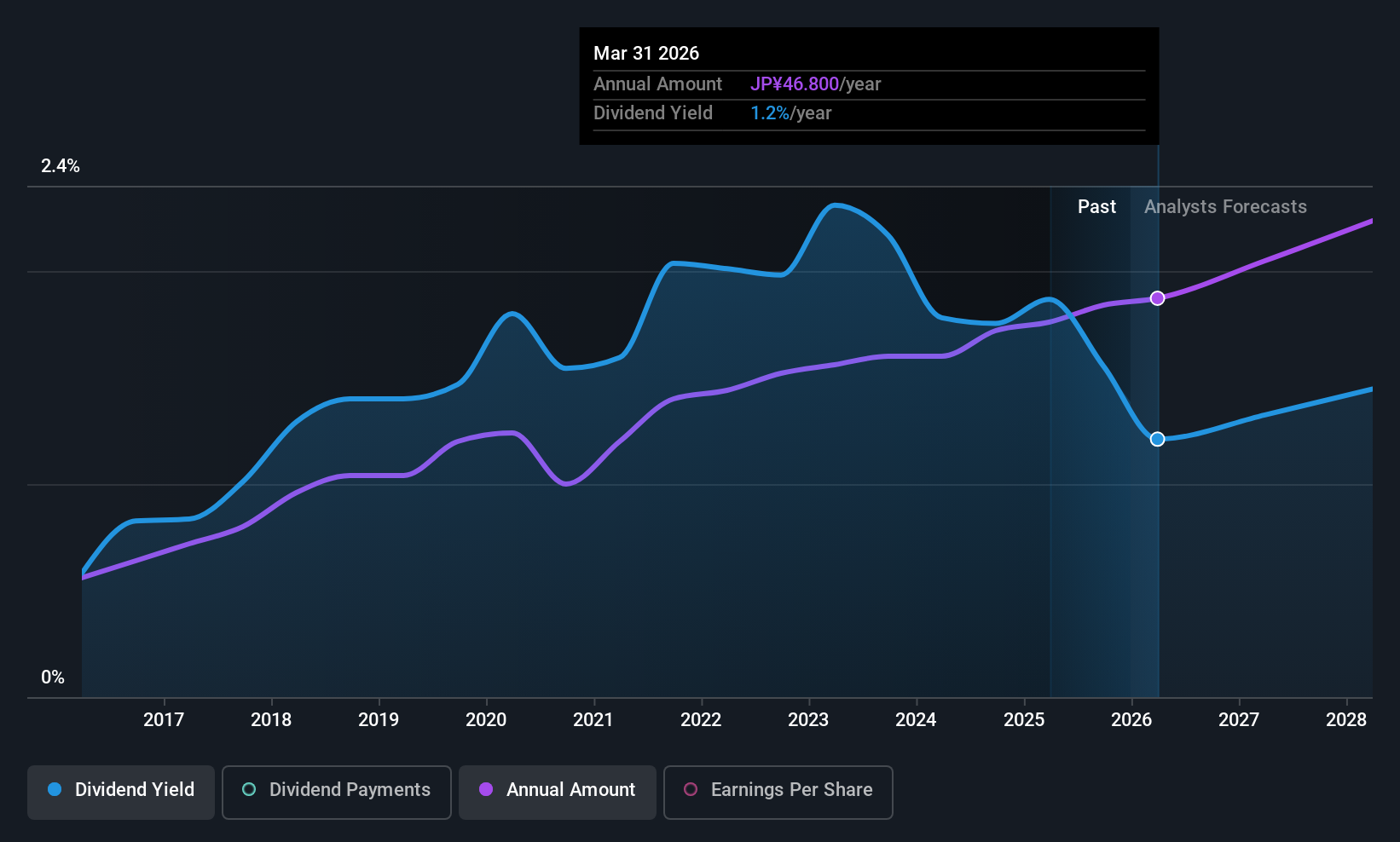
Task: Click the 2028 x-axis label
Action: click(1346, 720)
